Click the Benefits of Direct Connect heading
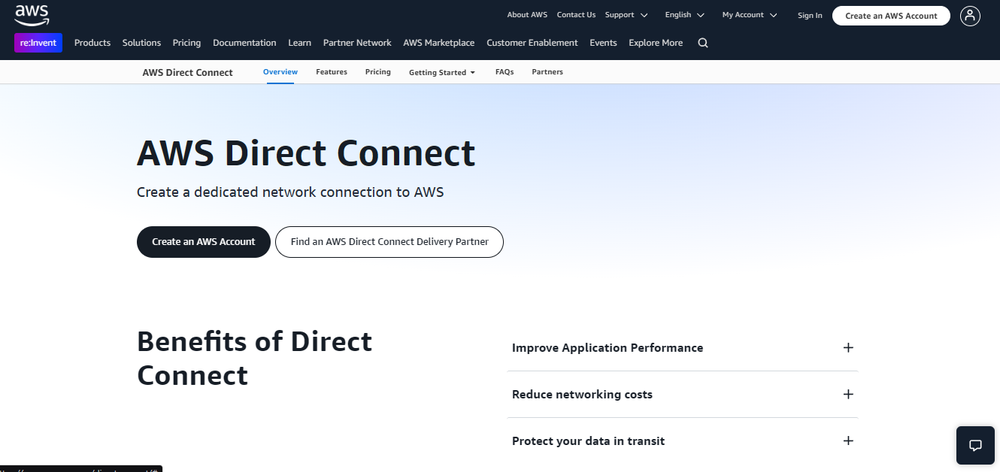1000x472 pixels. click(x=254, y=358)
